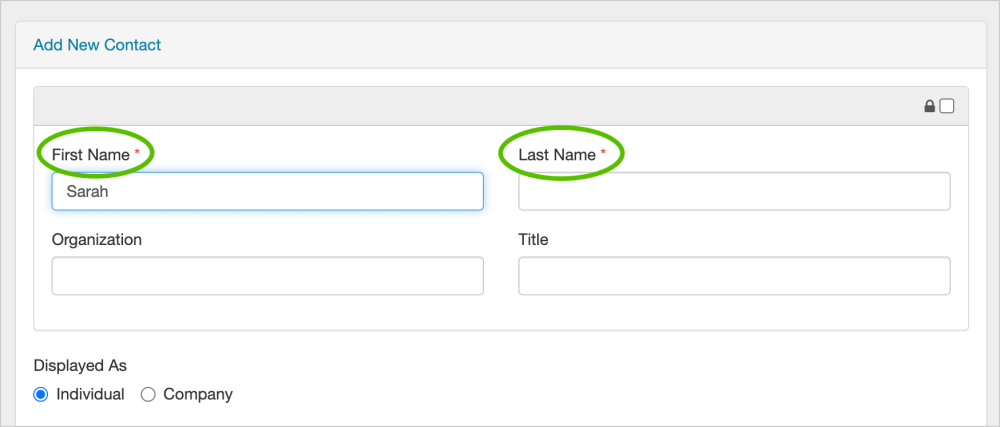Click the Organization field label

coord(97,240)
